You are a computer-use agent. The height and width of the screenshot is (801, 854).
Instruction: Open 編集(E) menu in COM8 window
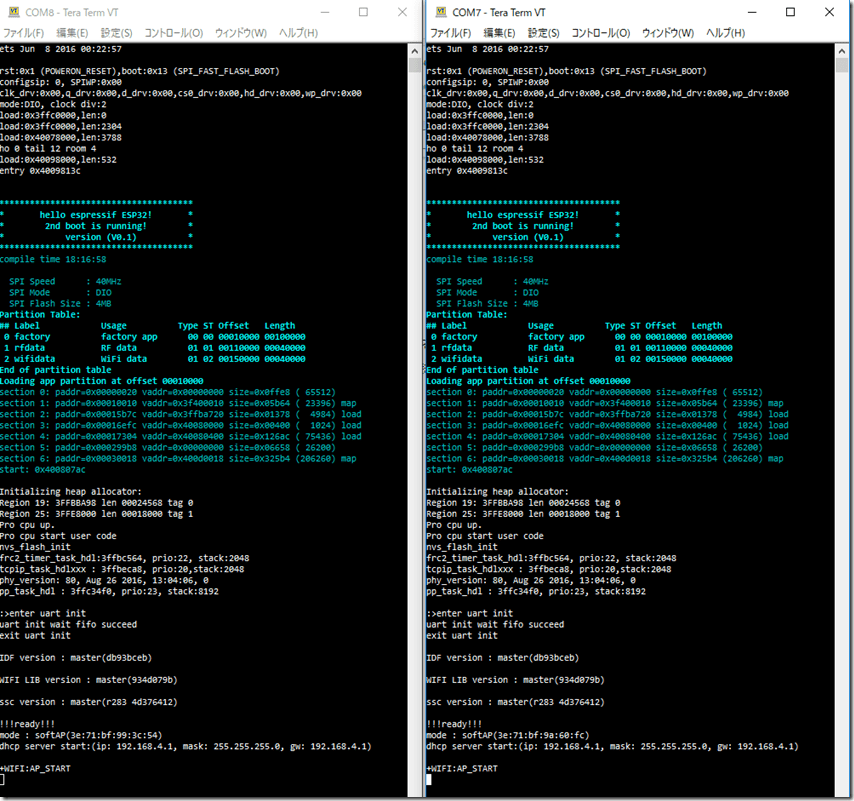pos(72,33)
